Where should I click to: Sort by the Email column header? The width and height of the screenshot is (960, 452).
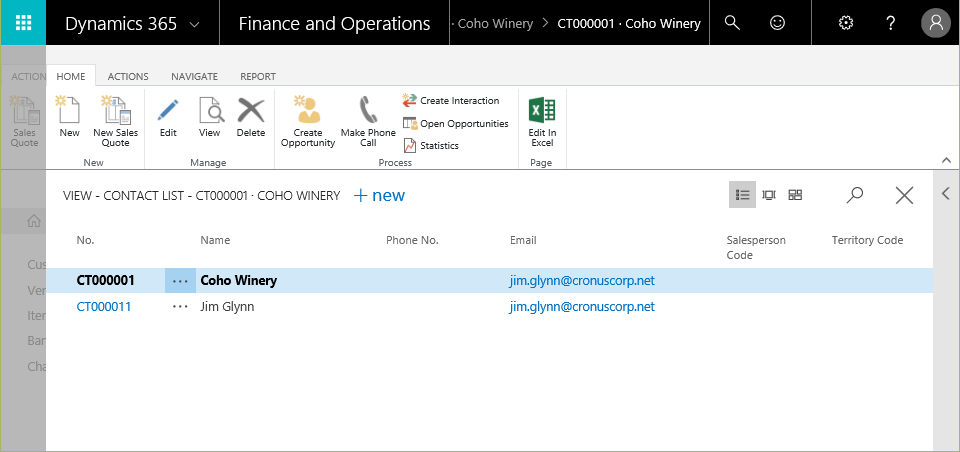coord(523,240)
